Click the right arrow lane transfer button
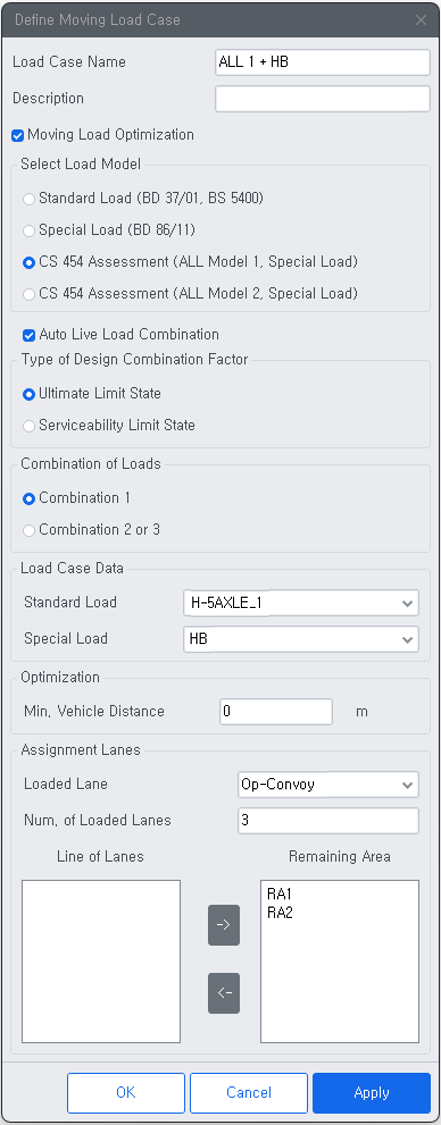The height and width of the screenshot is (1125, 441). point(224,925)
